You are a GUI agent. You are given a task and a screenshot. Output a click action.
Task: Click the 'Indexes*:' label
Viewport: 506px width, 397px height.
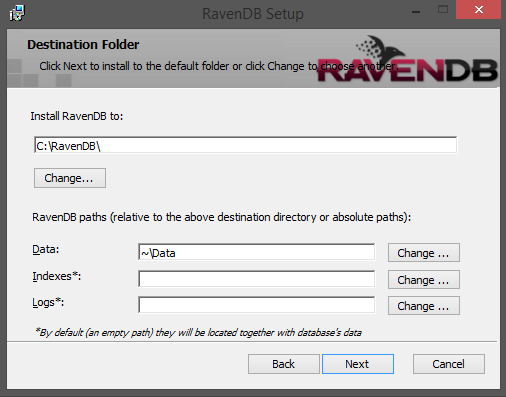tap(57, 276)
